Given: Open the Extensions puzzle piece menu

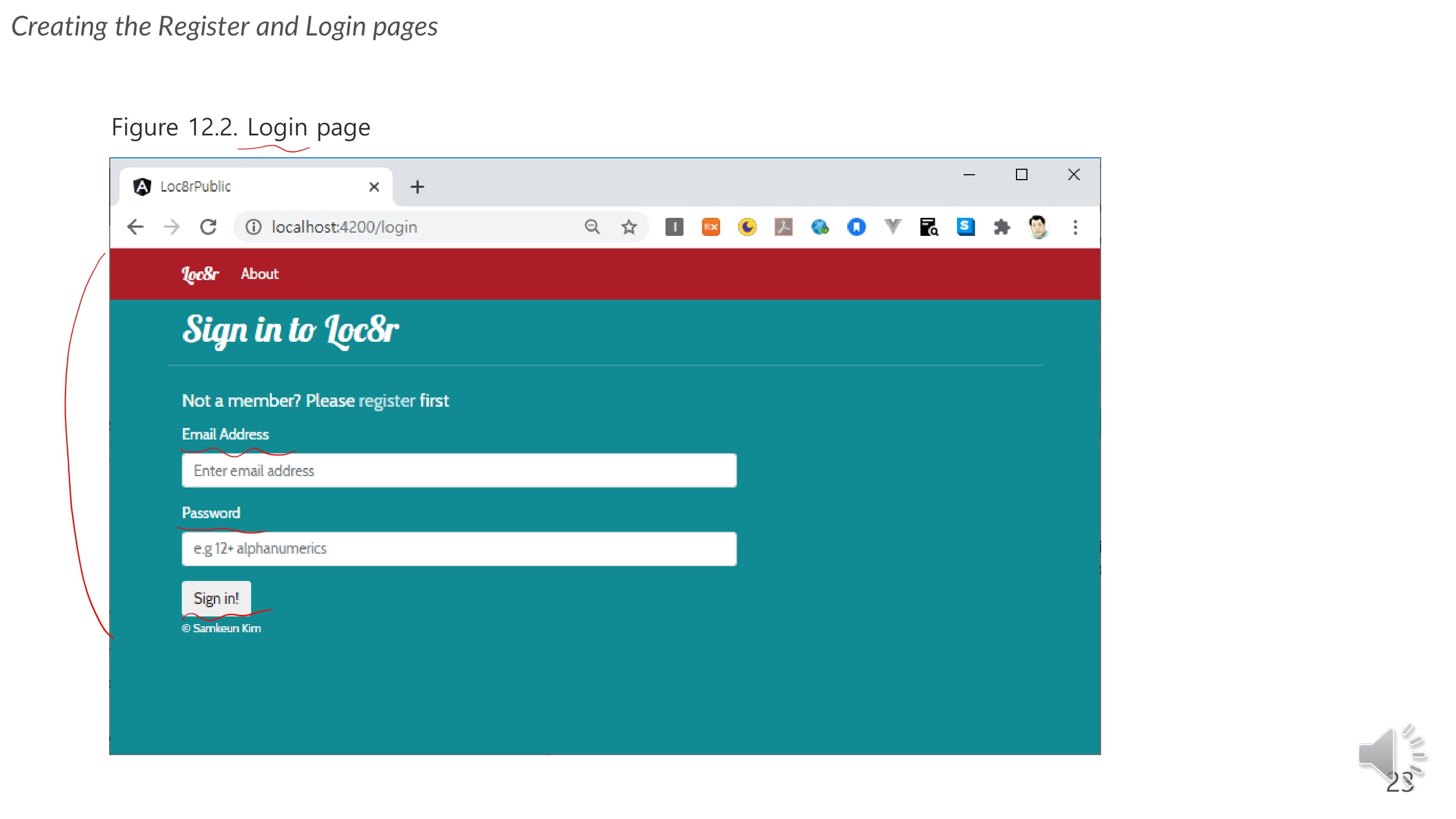Looking at the screenshot, I should point(1002,227).
